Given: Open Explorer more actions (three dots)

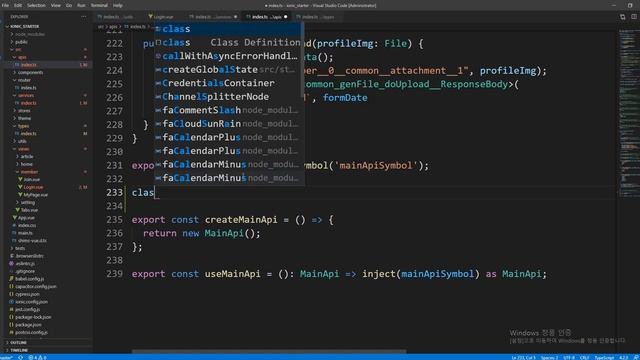Looking at the screenshot, I should [84, 17].
